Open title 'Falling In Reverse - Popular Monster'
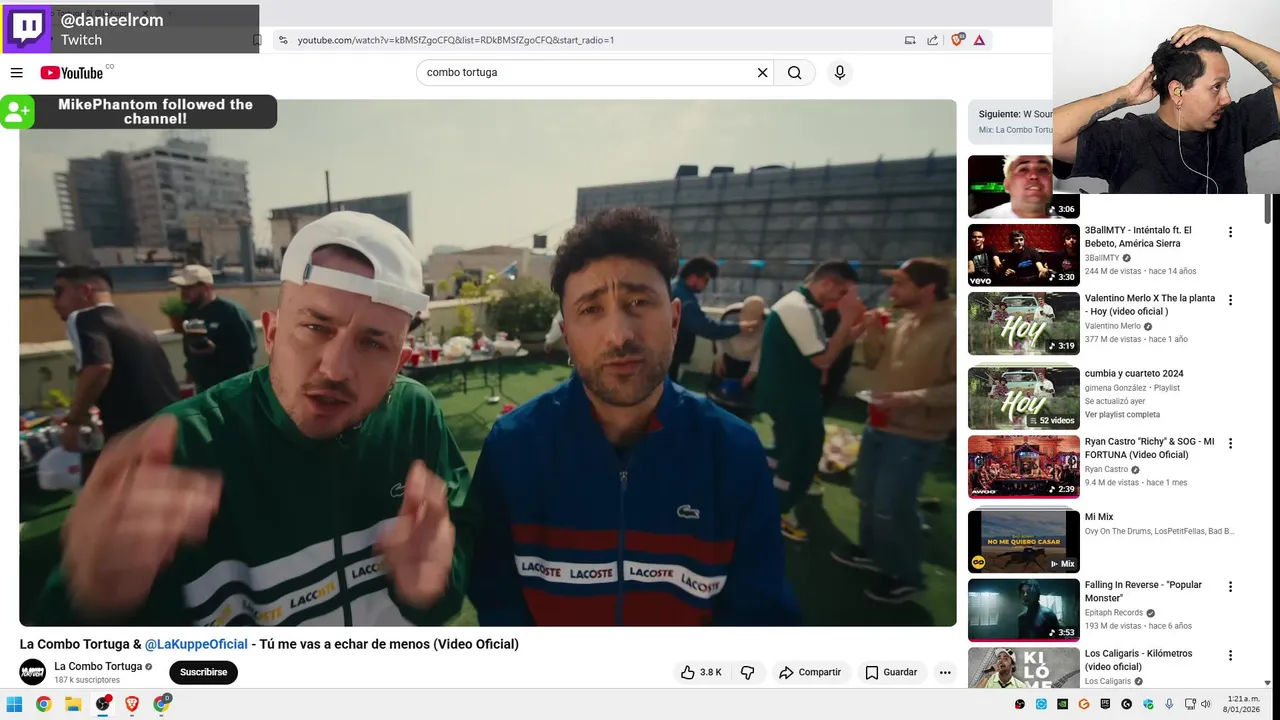Image resolution: width=1280 pixels, height=720 pixels. pyautogui.click(x=1143, y=591)
